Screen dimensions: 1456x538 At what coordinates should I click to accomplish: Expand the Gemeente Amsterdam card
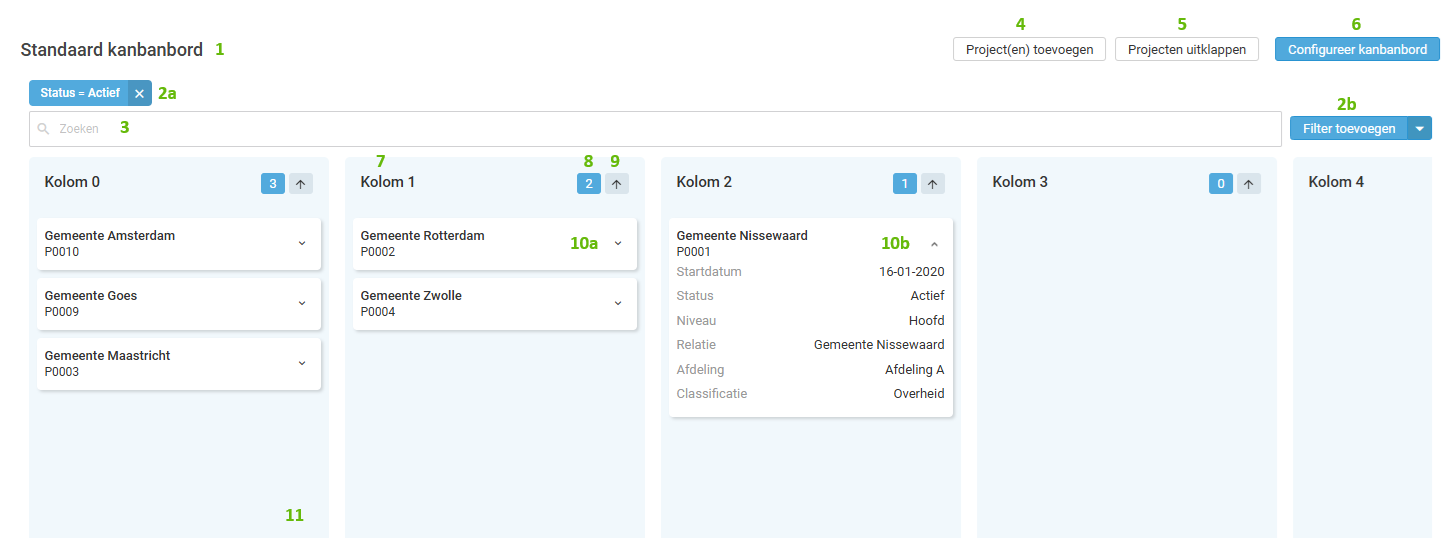pyautogui.click(x=302, y=243)
